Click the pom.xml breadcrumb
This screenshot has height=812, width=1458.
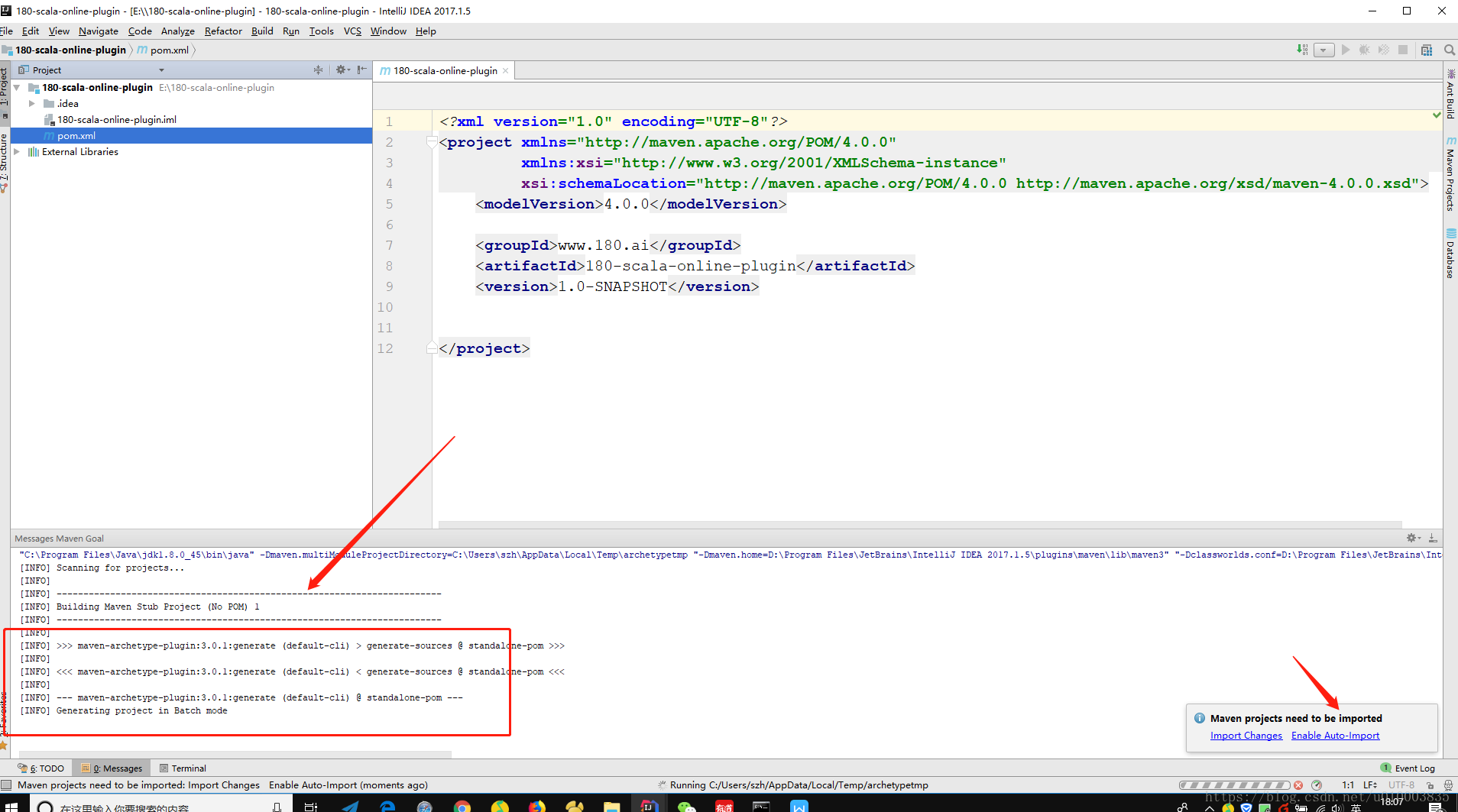pyautogui.click(x=163, y=50)
